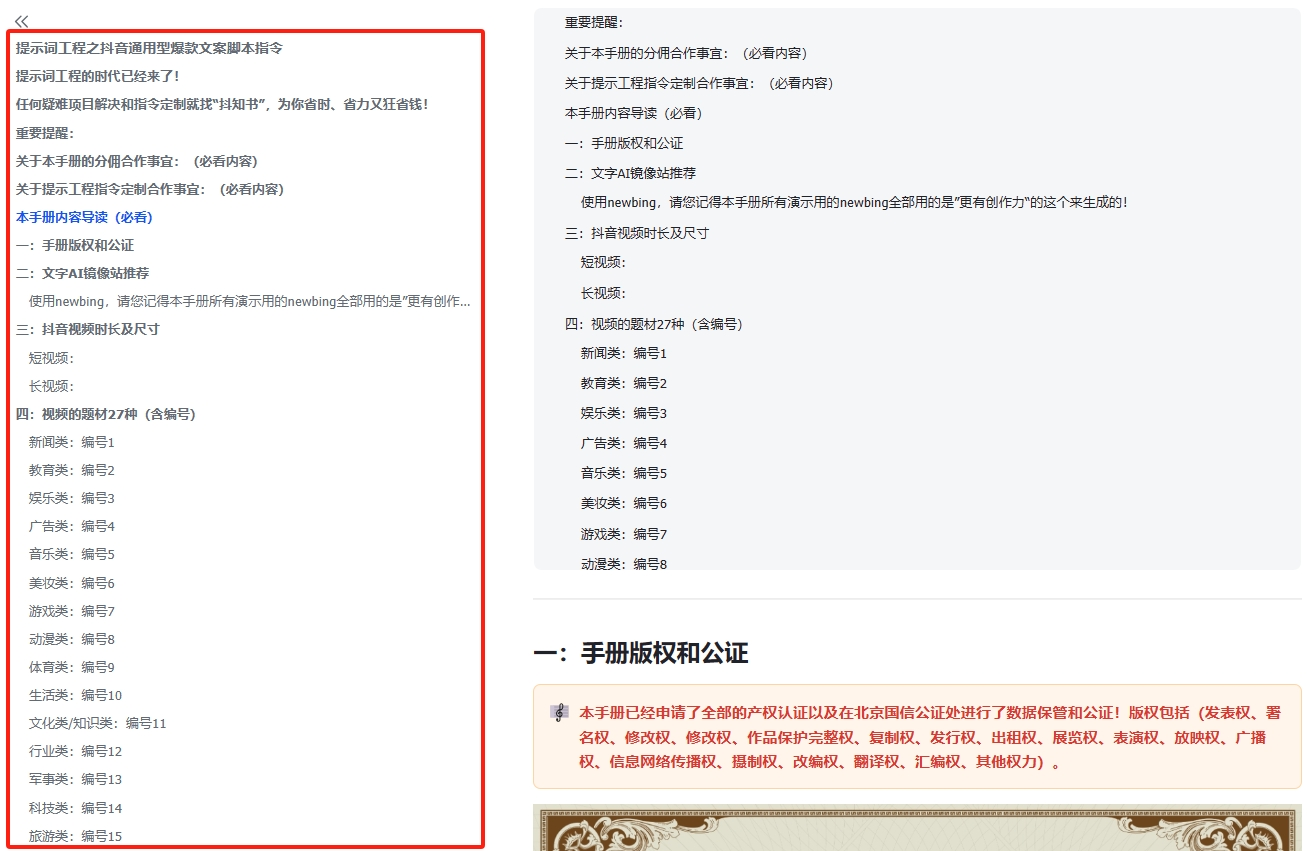Jump to 一：手册版权和公证 in sidebar outline
Image resolution: width=1307 pixels, height=851 pixels.
[x=75, y=245]
